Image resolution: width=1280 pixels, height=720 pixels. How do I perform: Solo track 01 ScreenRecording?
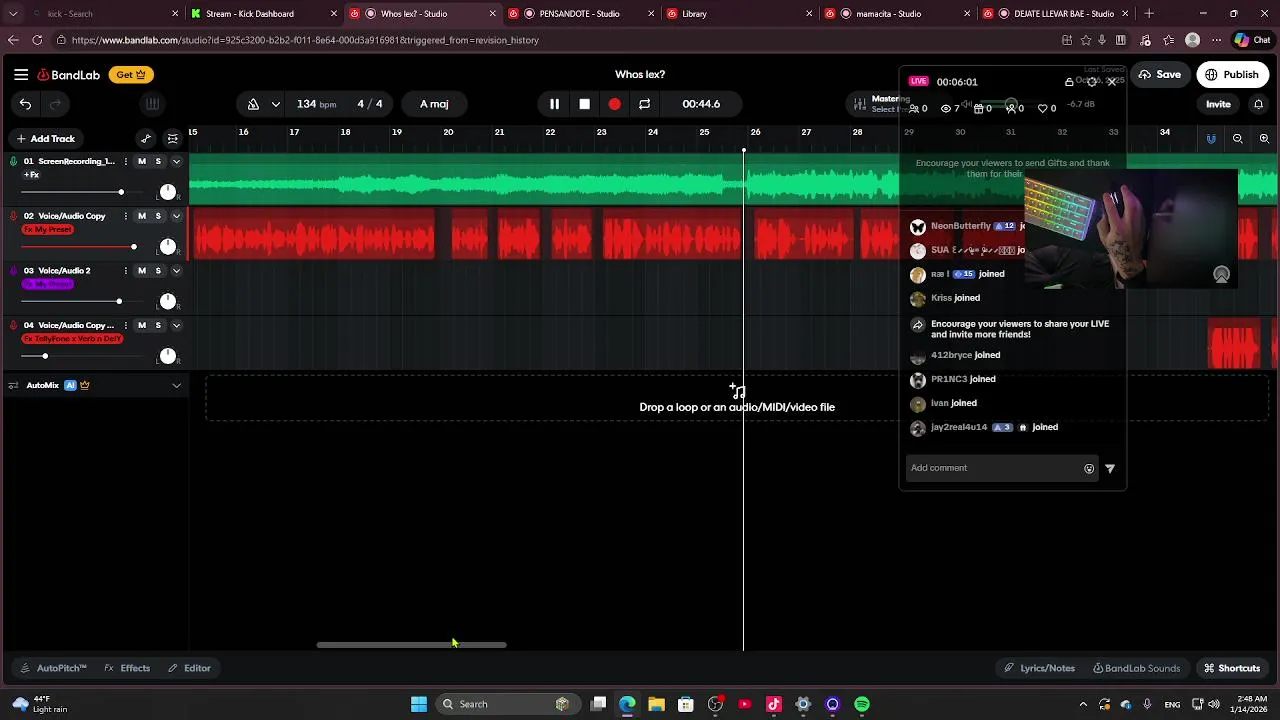point(157,161)
